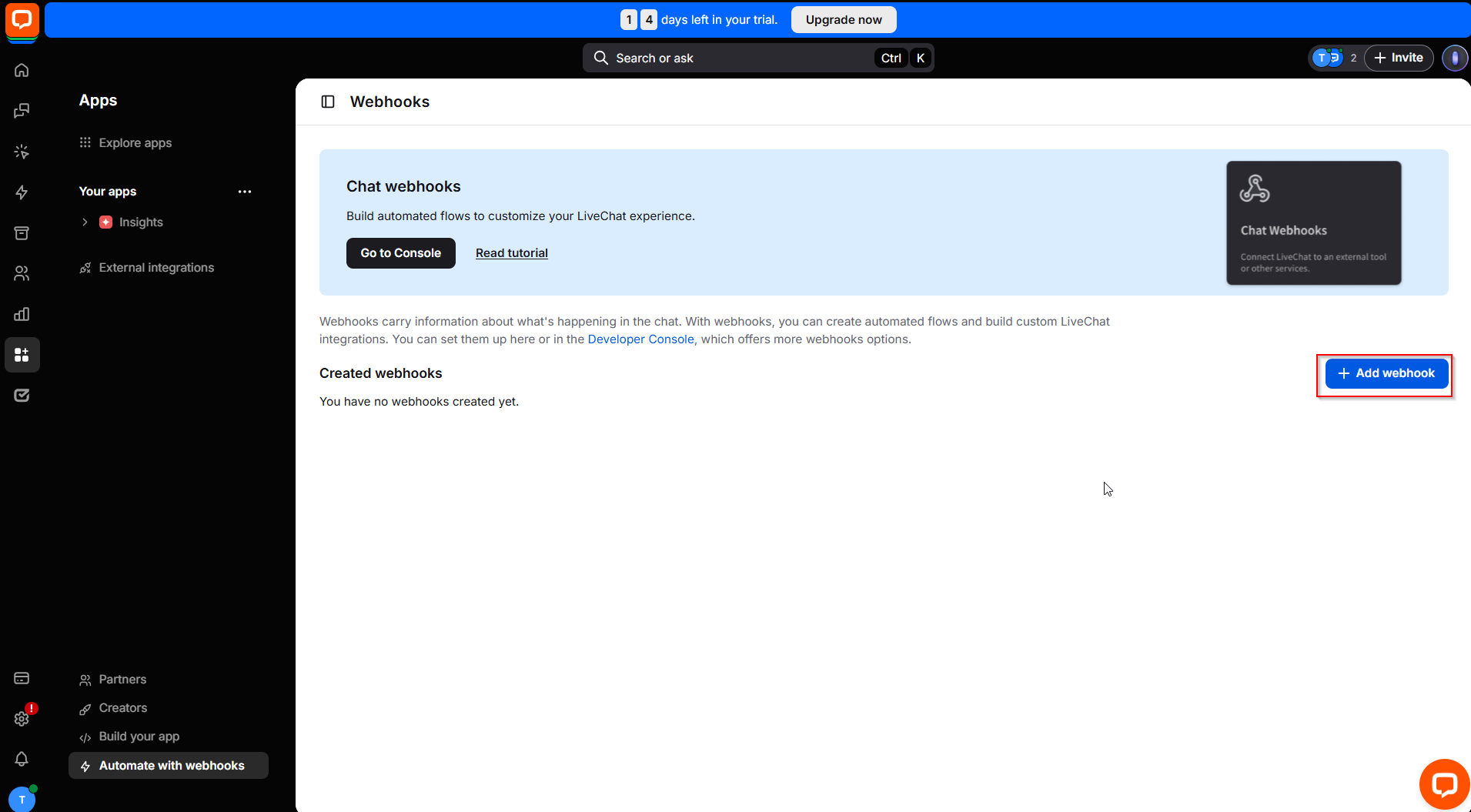Open Settings gear with the alert badge
1471x812 pixels.
[22, 718]
